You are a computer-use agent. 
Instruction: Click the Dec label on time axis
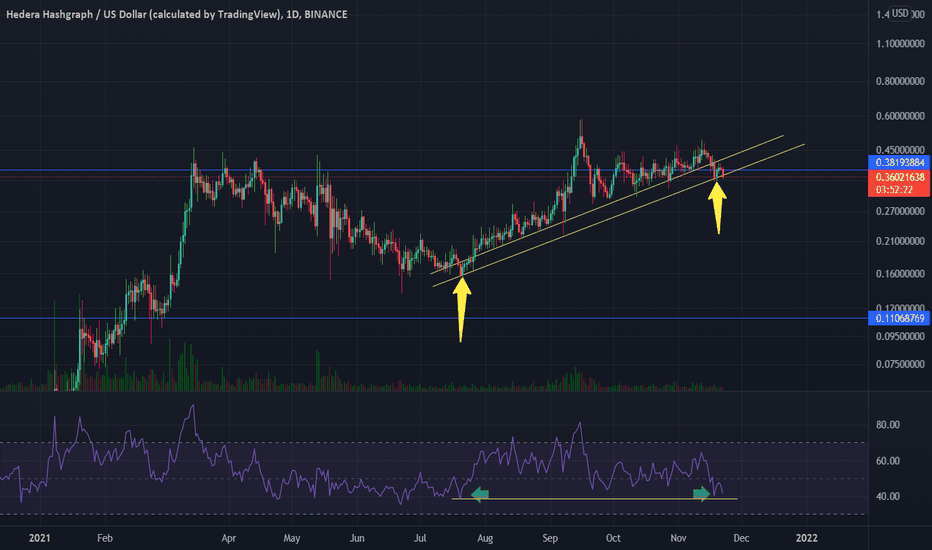pos(741,538)
